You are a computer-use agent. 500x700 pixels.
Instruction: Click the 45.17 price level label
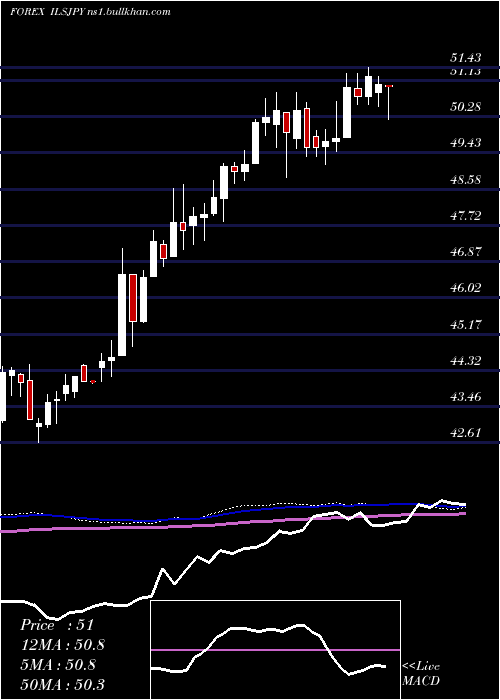coord(466,325)
